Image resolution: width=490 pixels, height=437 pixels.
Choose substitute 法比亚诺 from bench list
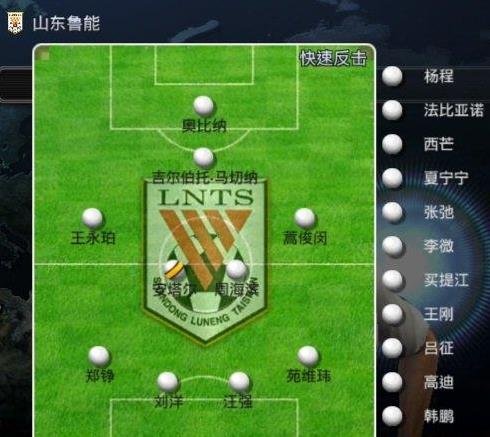[432, 110]
